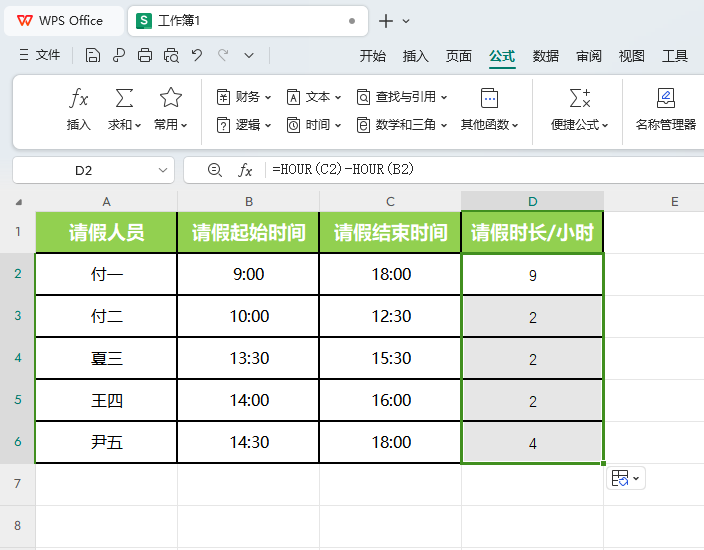Screen dimensions: 704x550
Task: Open the 数学和三角 functions dropdown
Action: 402,125
